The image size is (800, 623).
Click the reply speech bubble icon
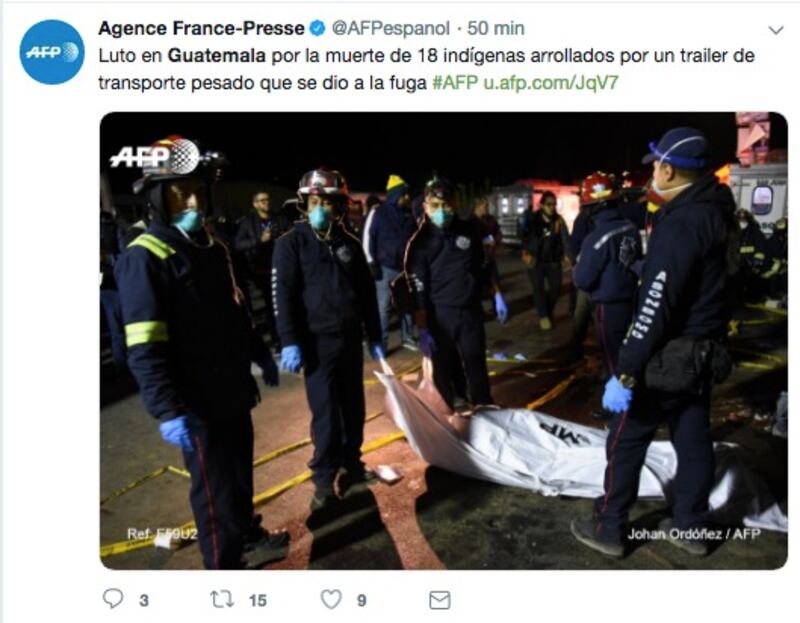[x=113, y=599]
